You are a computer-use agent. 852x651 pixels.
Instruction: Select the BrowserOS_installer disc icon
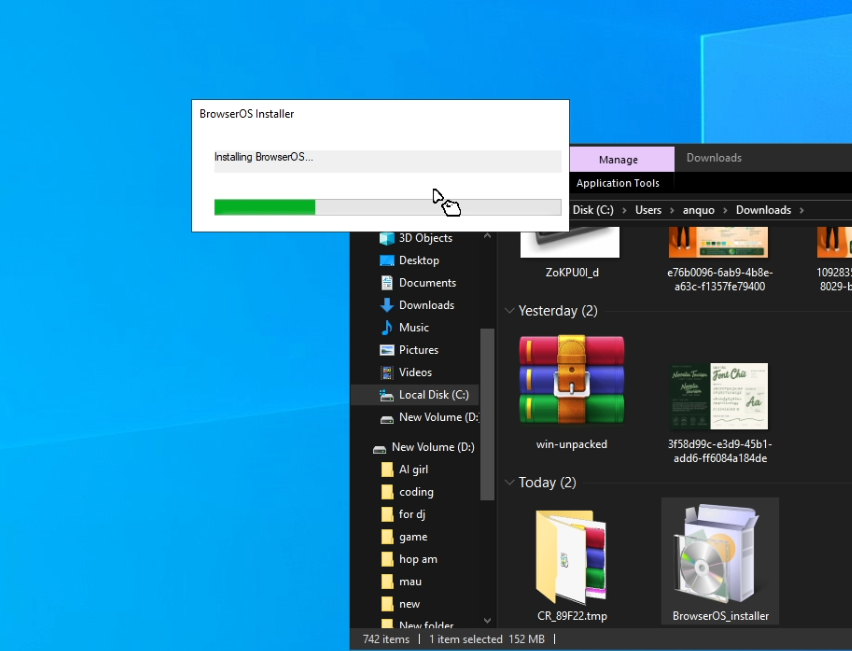pyautogui.click(x=716, y=553)
